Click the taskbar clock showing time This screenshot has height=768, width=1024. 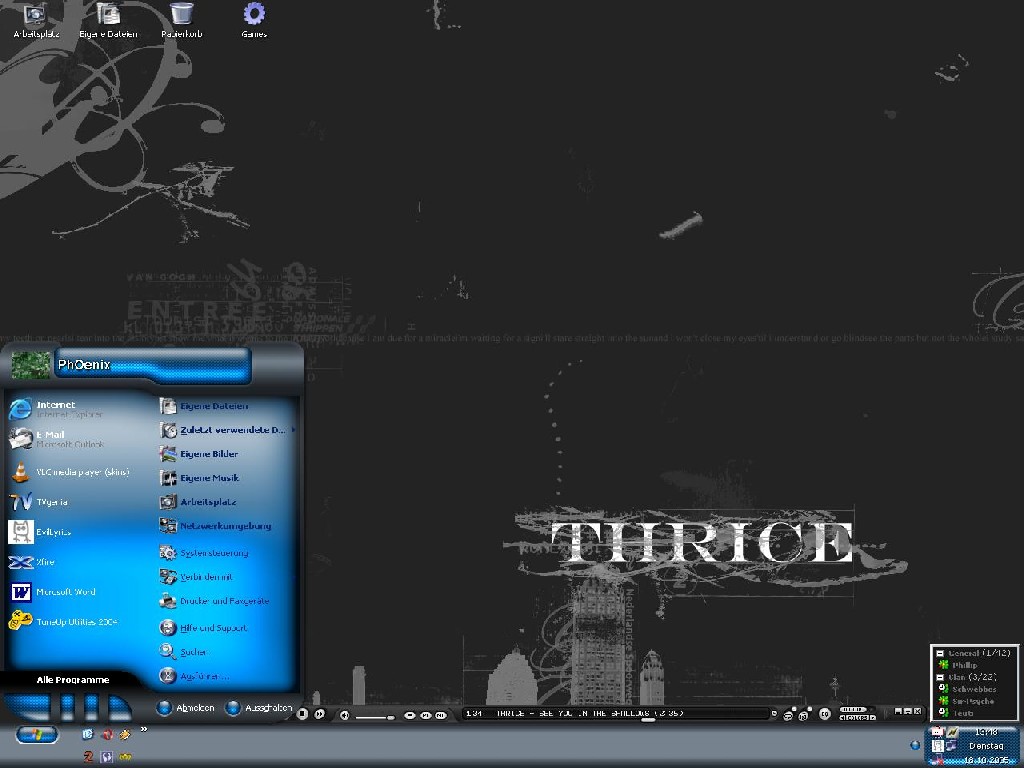[986, 733]
